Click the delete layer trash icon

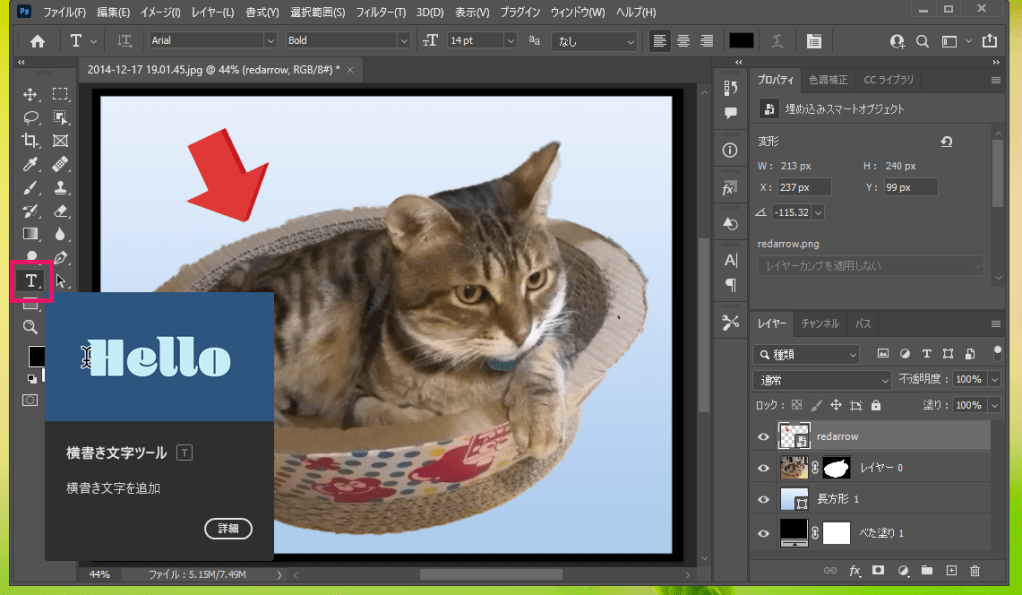(975, 570)
